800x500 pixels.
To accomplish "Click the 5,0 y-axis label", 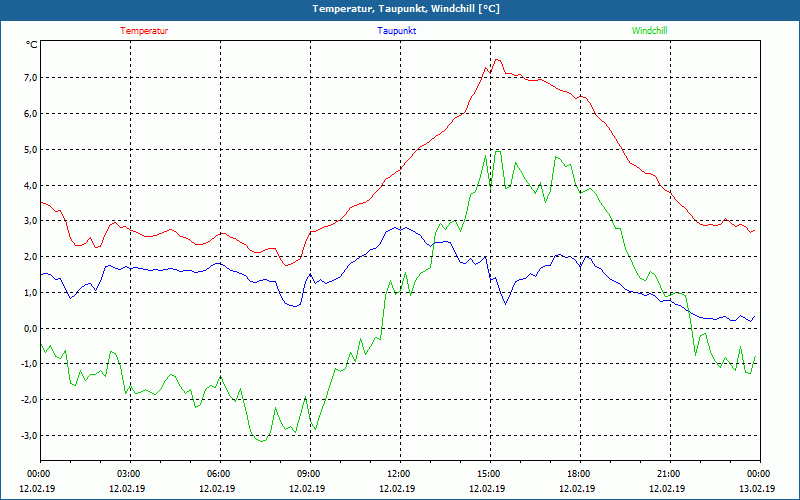I will pos(30,149).
